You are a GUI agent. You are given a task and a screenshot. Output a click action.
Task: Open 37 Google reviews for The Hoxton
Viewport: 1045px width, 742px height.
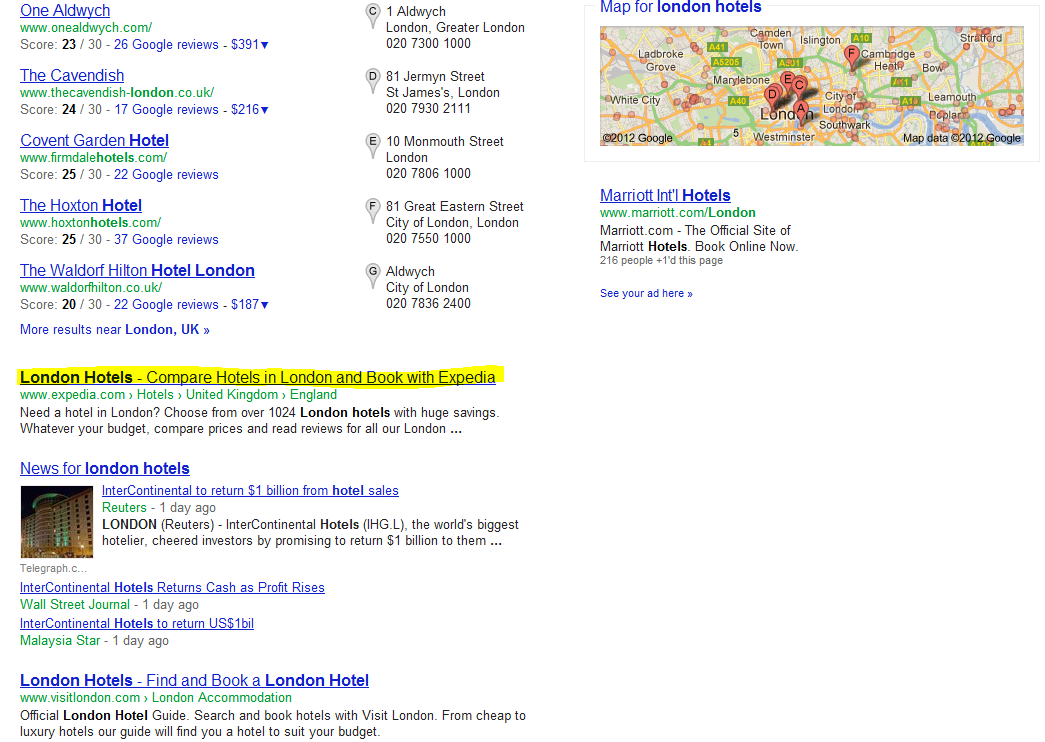click(166, 239)
